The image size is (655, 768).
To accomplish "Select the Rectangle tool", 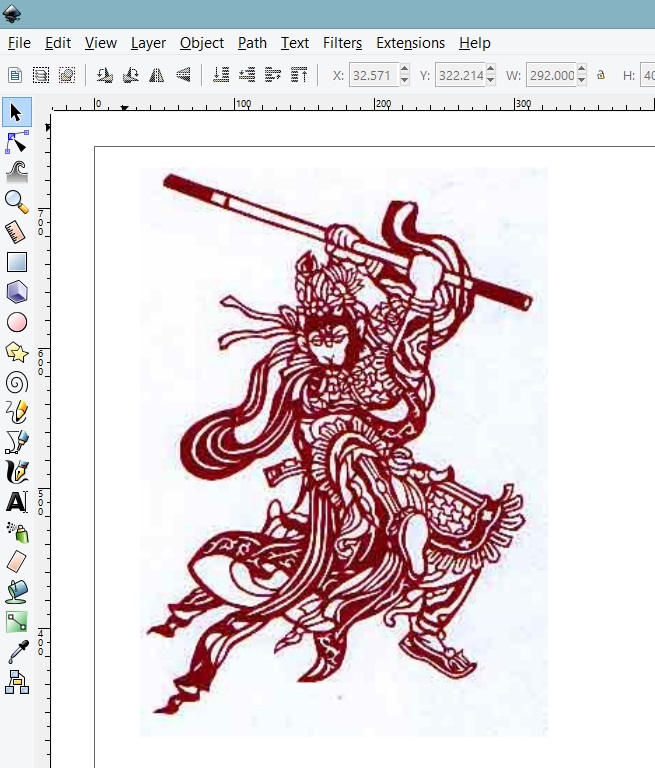I will tap(17, 262).
